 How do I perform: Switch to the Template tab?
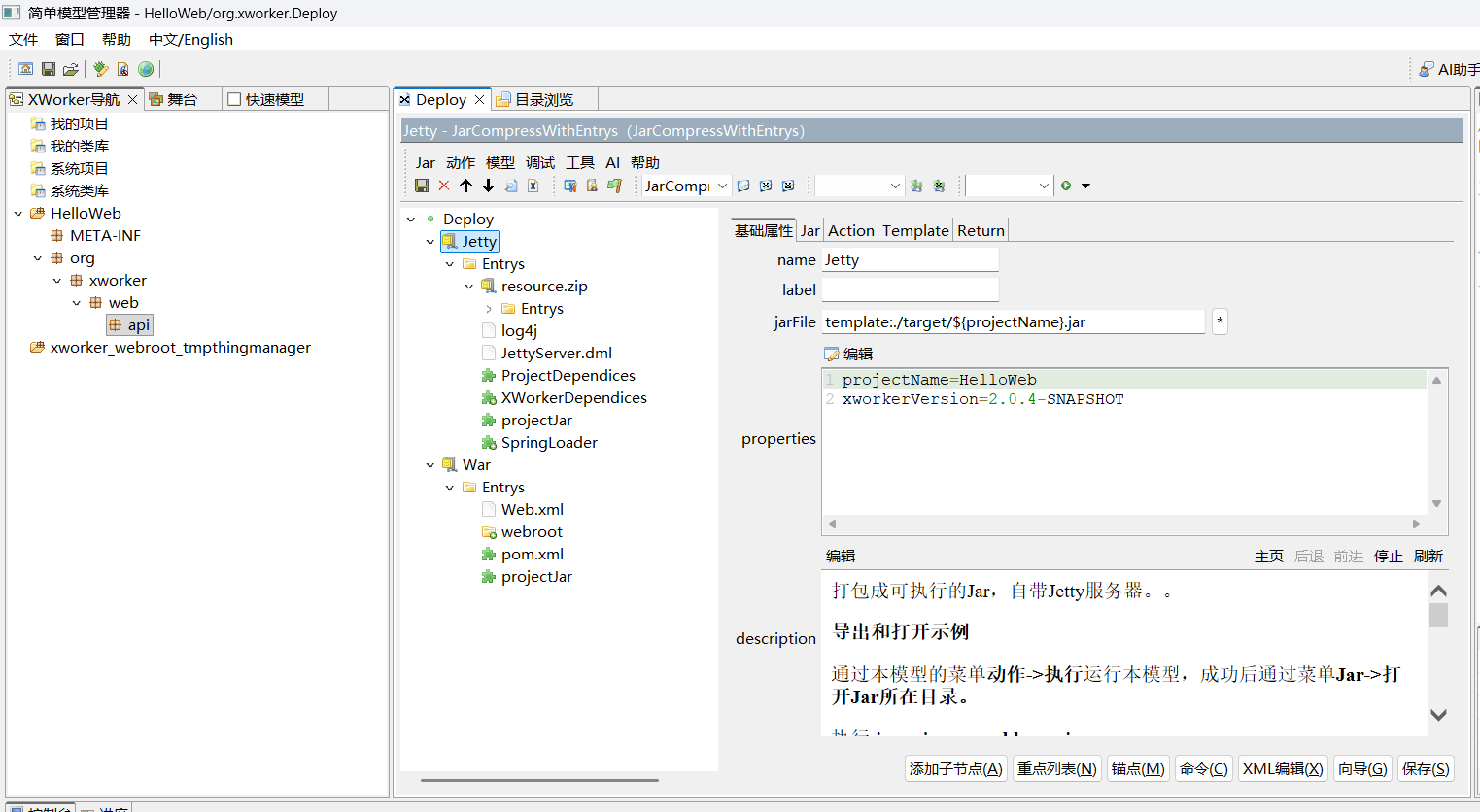(x=915, y=230)
